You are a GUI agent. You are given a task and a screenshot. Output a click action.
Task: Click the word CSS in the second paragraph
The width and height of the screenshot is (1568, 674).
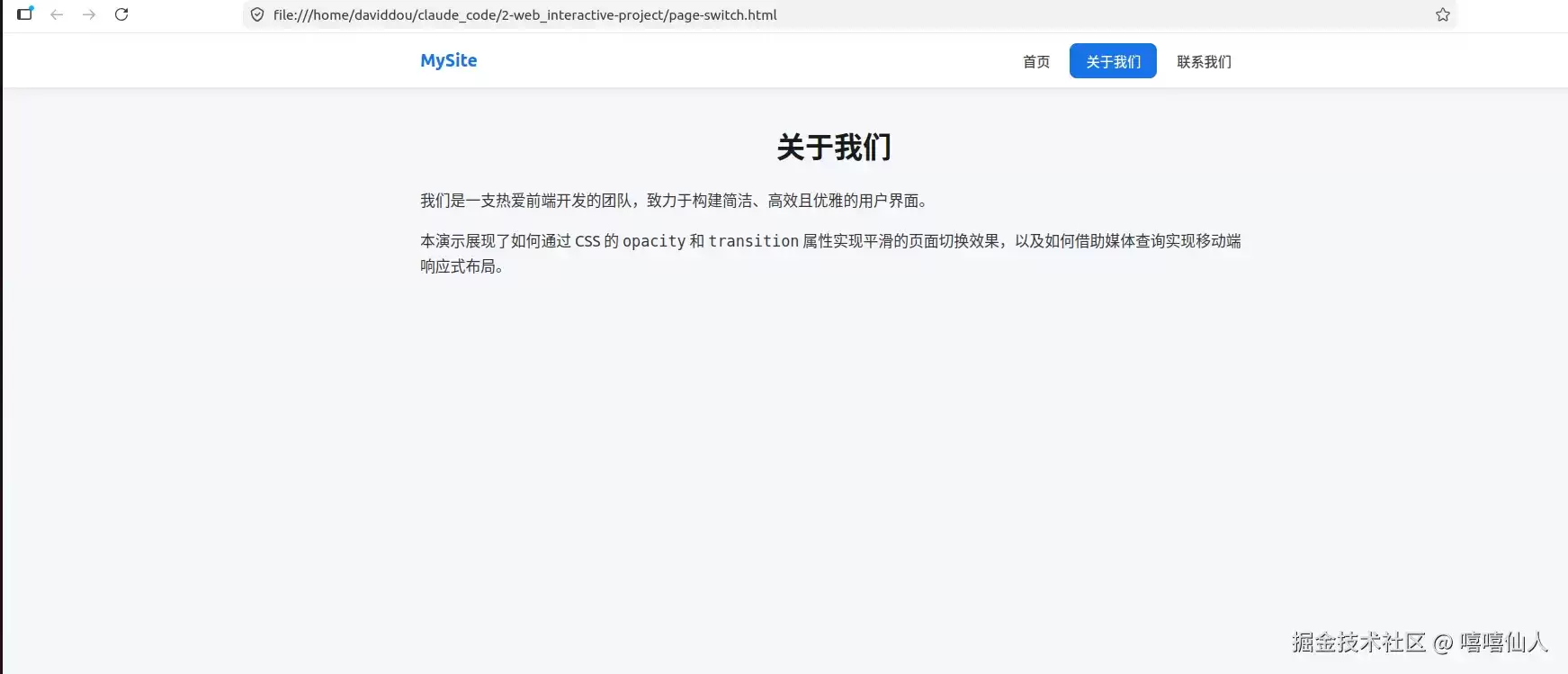[x=587, y=241]
